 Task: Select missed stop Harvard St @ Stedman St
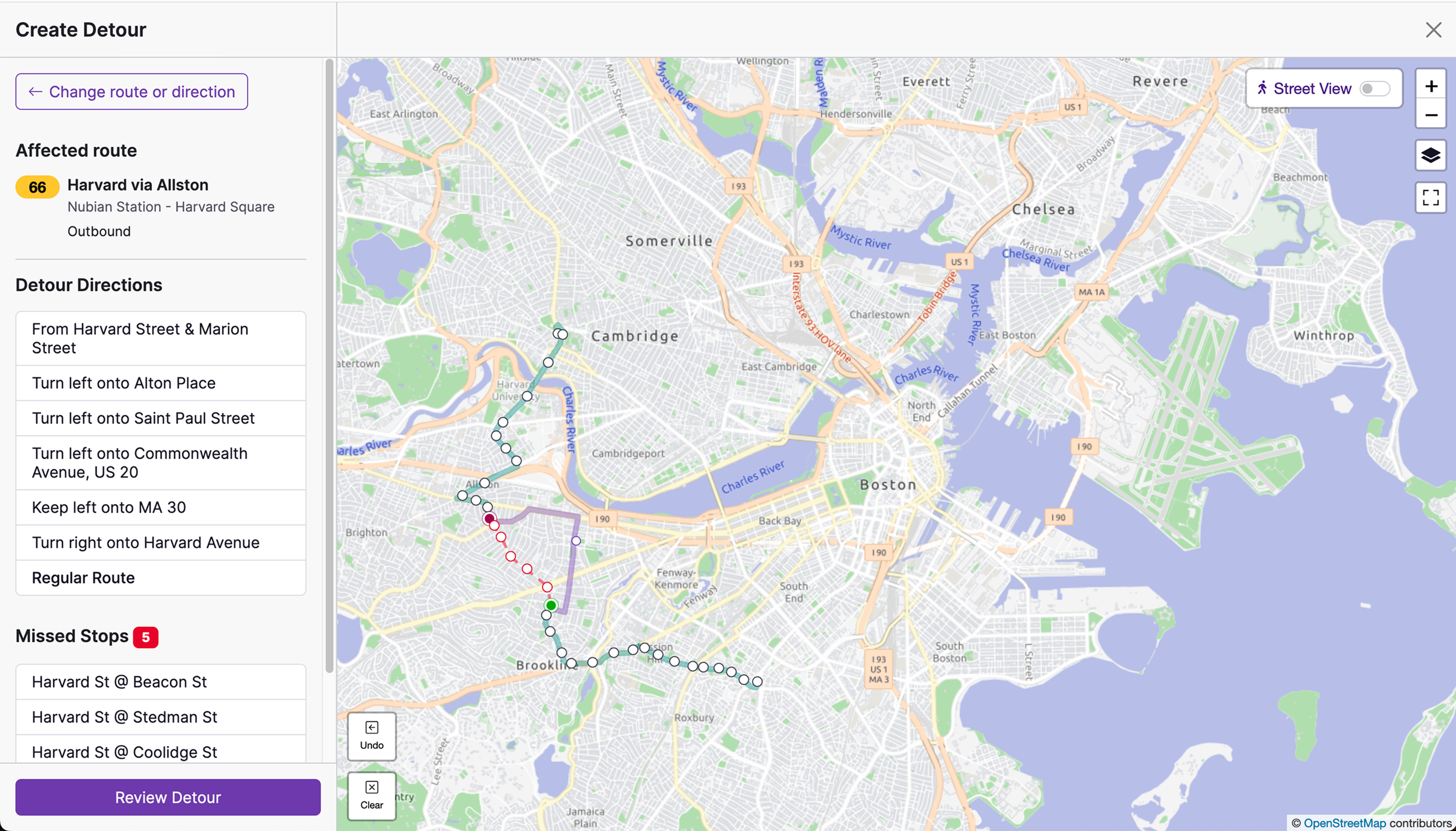coord(161,717)
